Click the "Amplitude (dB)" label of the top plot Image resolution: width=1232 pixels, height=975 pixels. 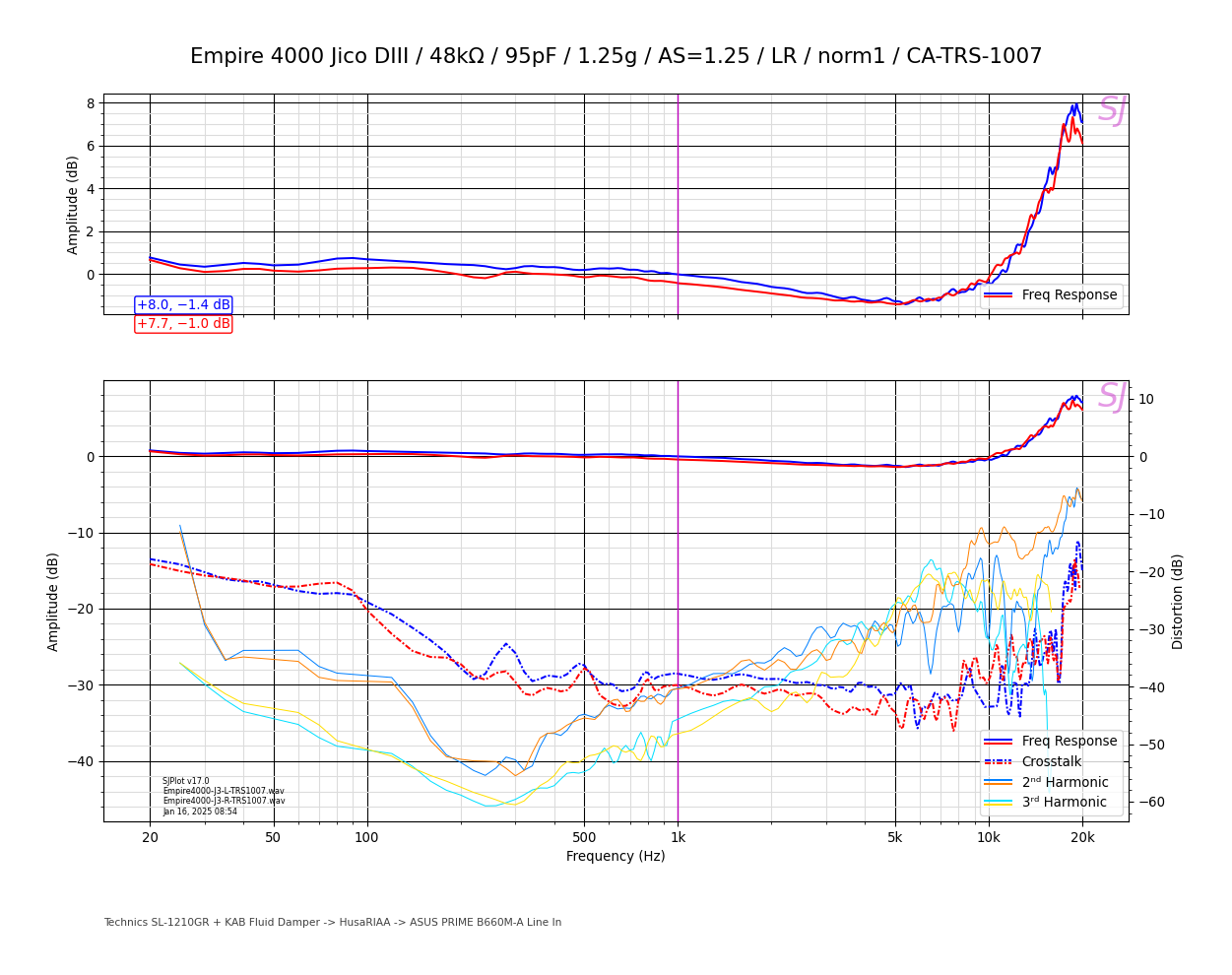[73, 205]
